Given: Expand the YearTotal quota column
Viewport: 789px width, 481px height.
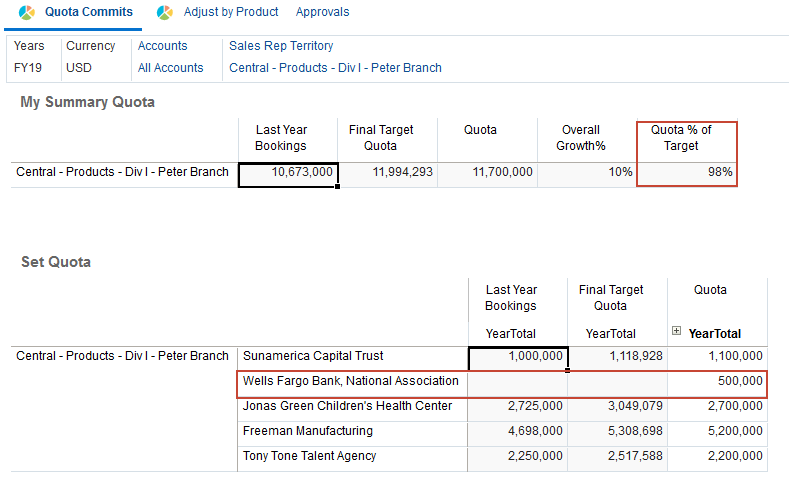Looking at the screenshot, I should click(677, 332).
